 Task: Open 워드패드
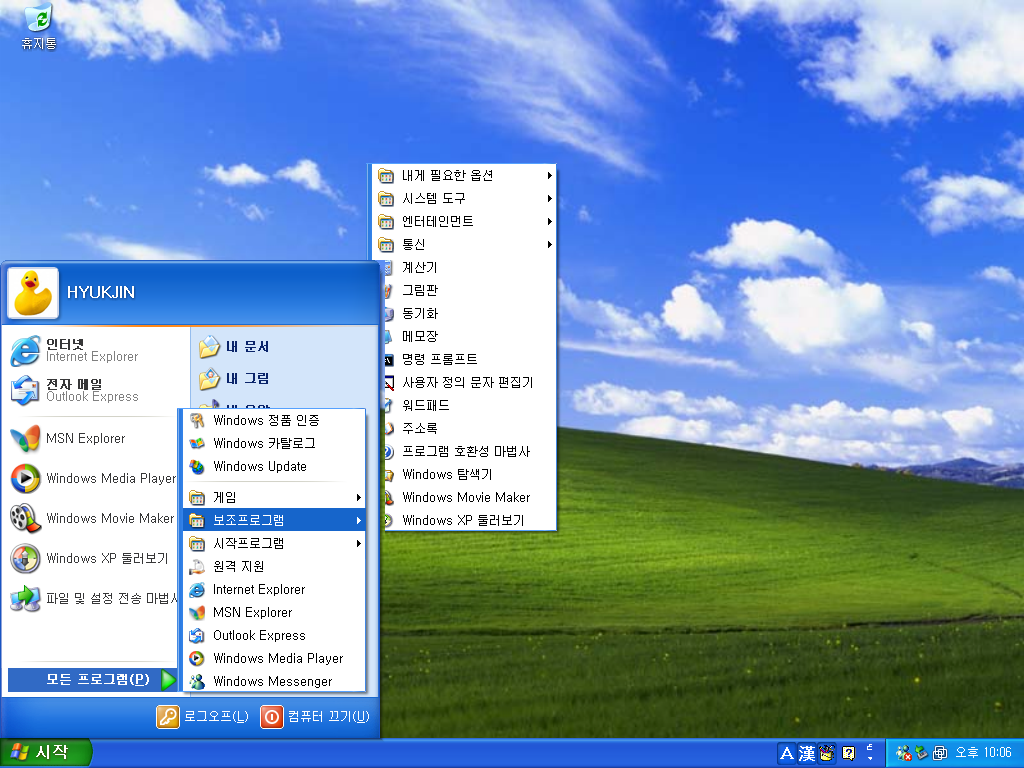pyautogui.click(x=469, y=406)
